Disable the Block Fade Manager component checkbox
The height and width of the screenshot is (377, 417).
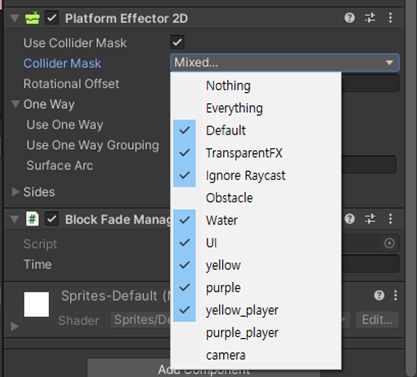52,219
